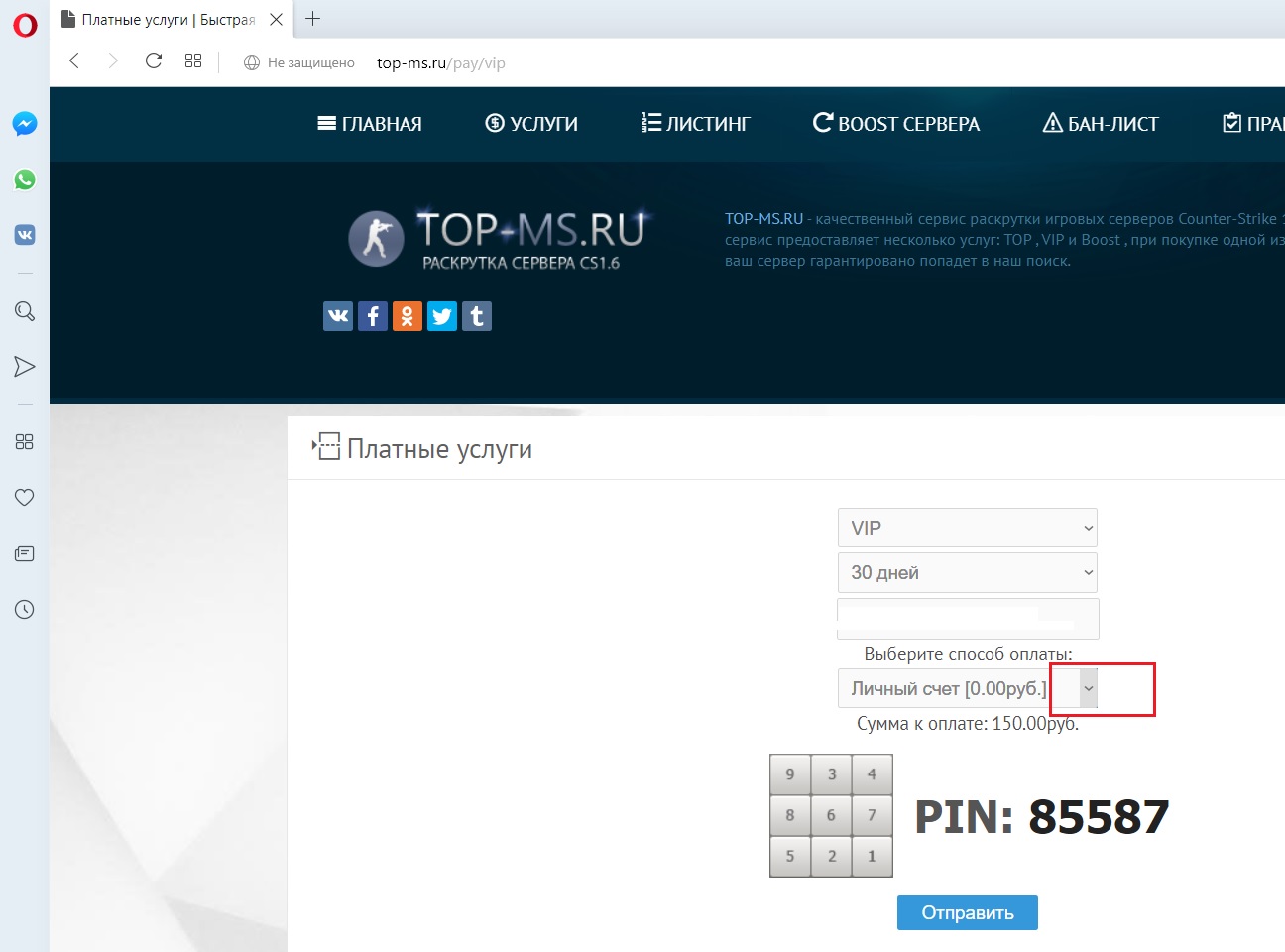Open BOOST СЕРВЕРА menu item
Screen dimensions: 1285x952
(896, 124)
